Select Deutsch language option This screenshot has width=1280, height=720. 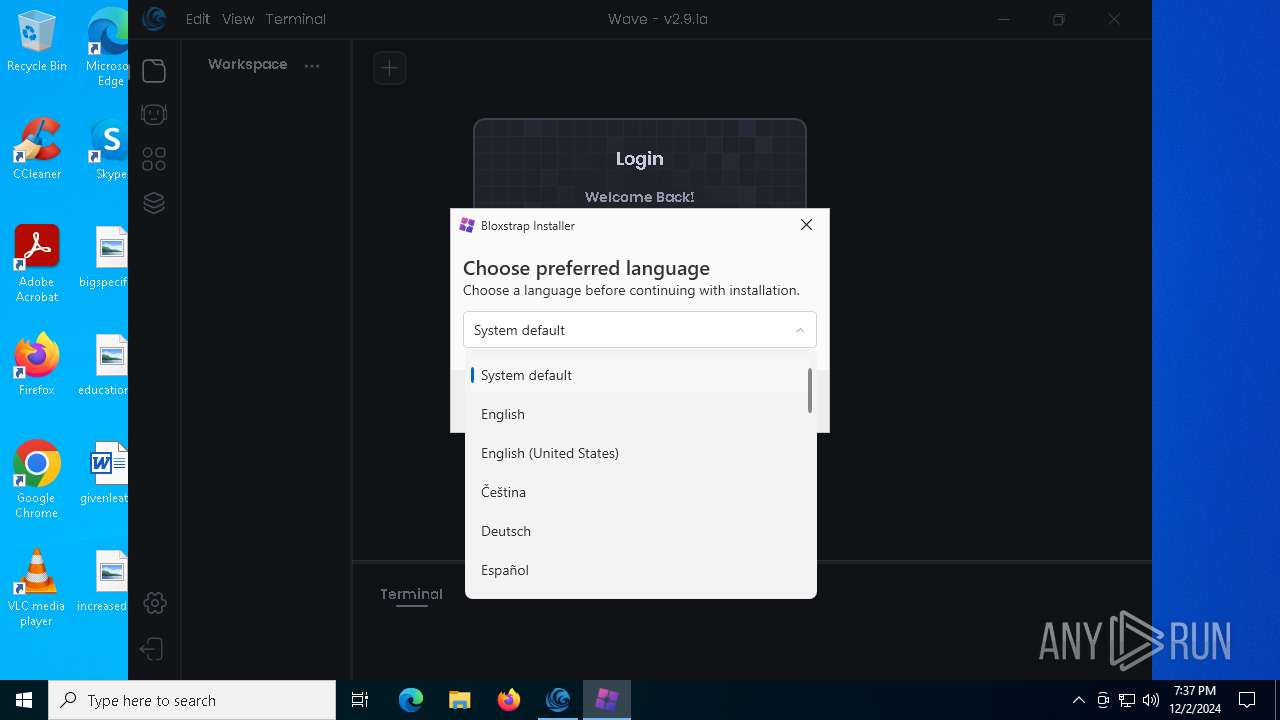click(x=640, y=531)
